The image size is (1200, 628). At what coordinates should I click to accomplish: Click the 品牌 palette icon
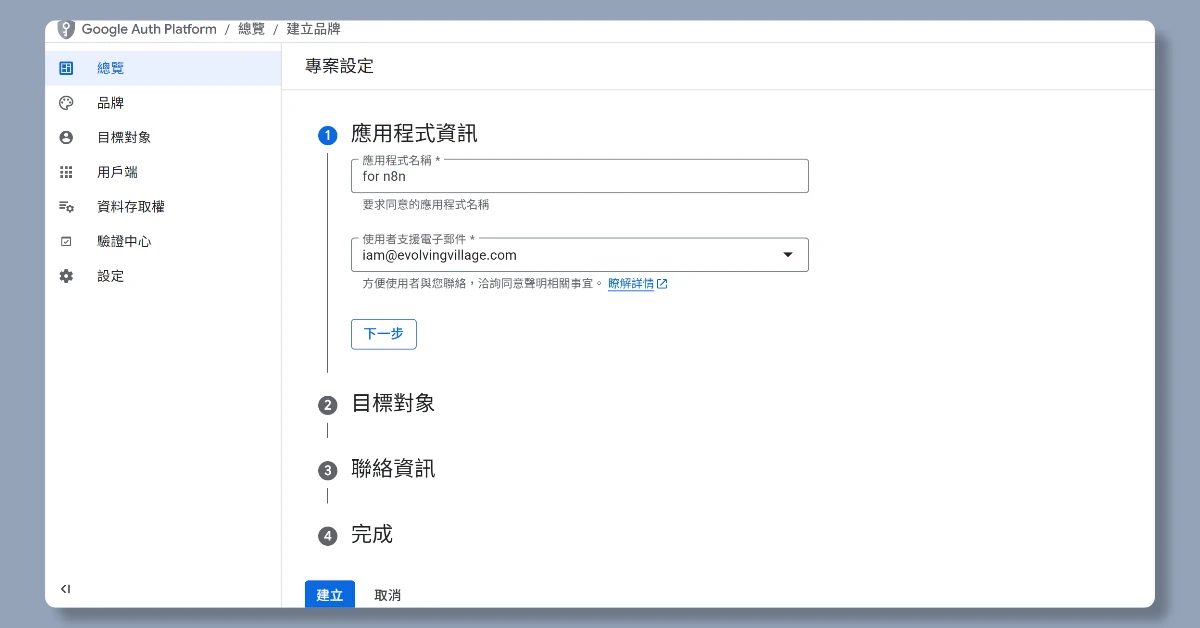coord(66,103)
